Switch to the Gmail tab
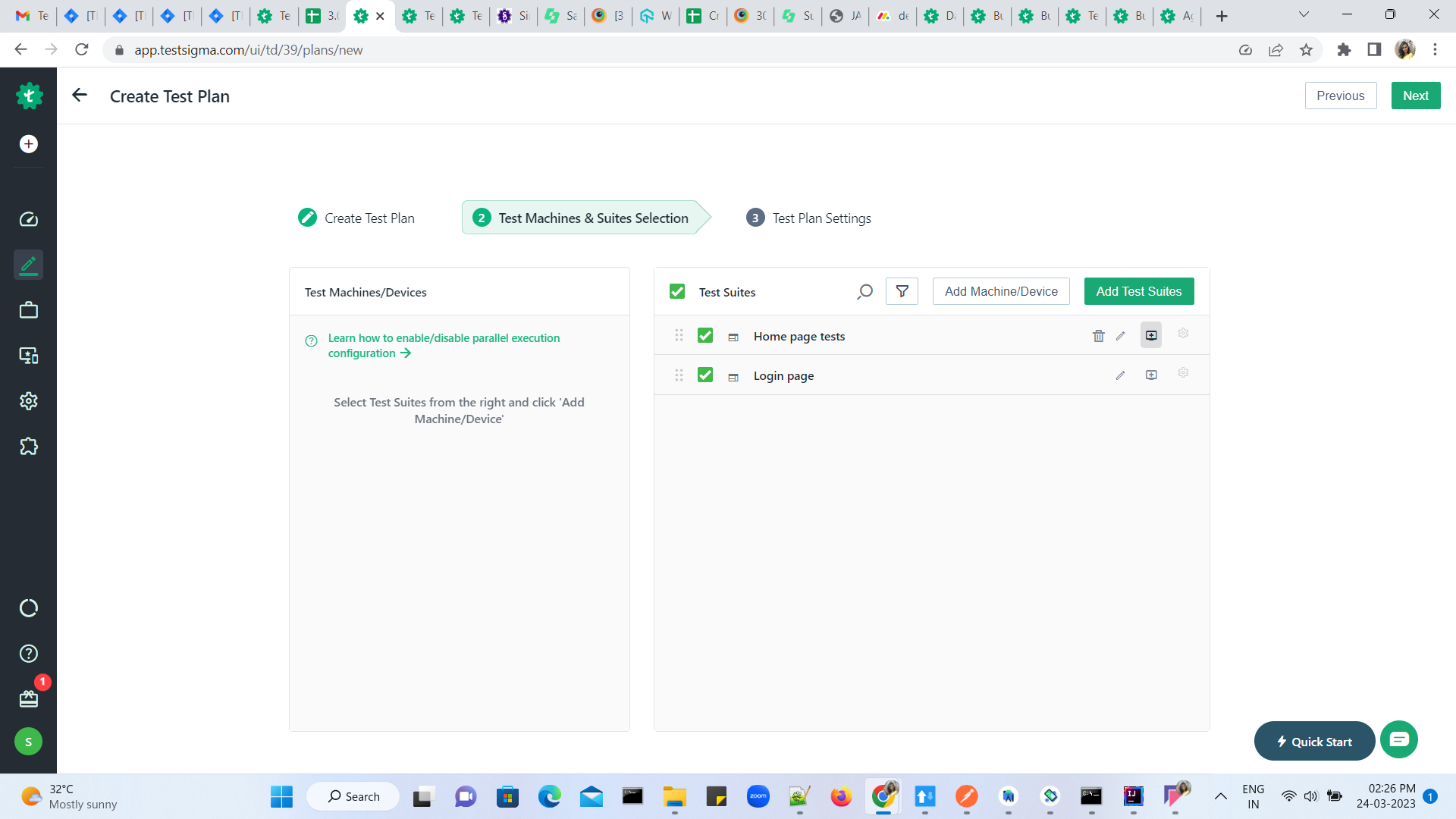Image resolution: width=1456 pixels, height=819 pixels. pyautogui.click(x=33, y=16)
